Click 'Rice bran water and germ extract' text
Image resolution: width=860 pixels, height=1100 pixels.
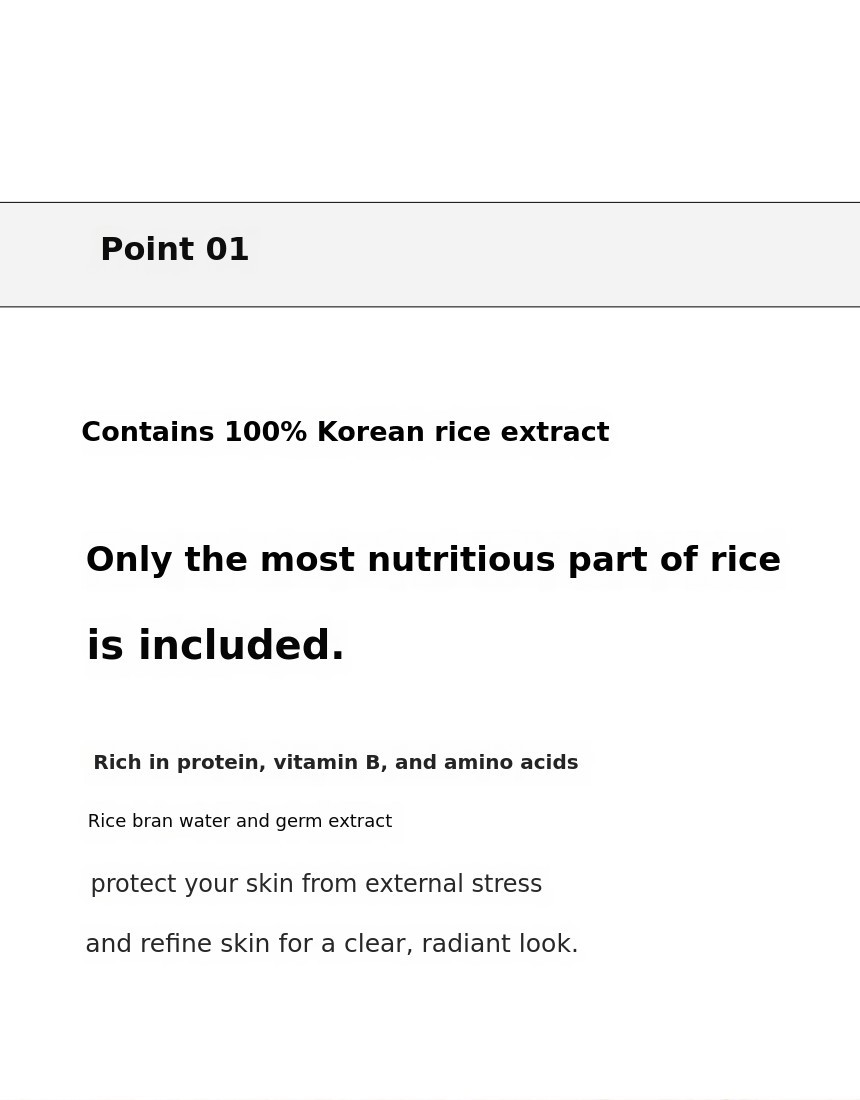coord(240,821)
